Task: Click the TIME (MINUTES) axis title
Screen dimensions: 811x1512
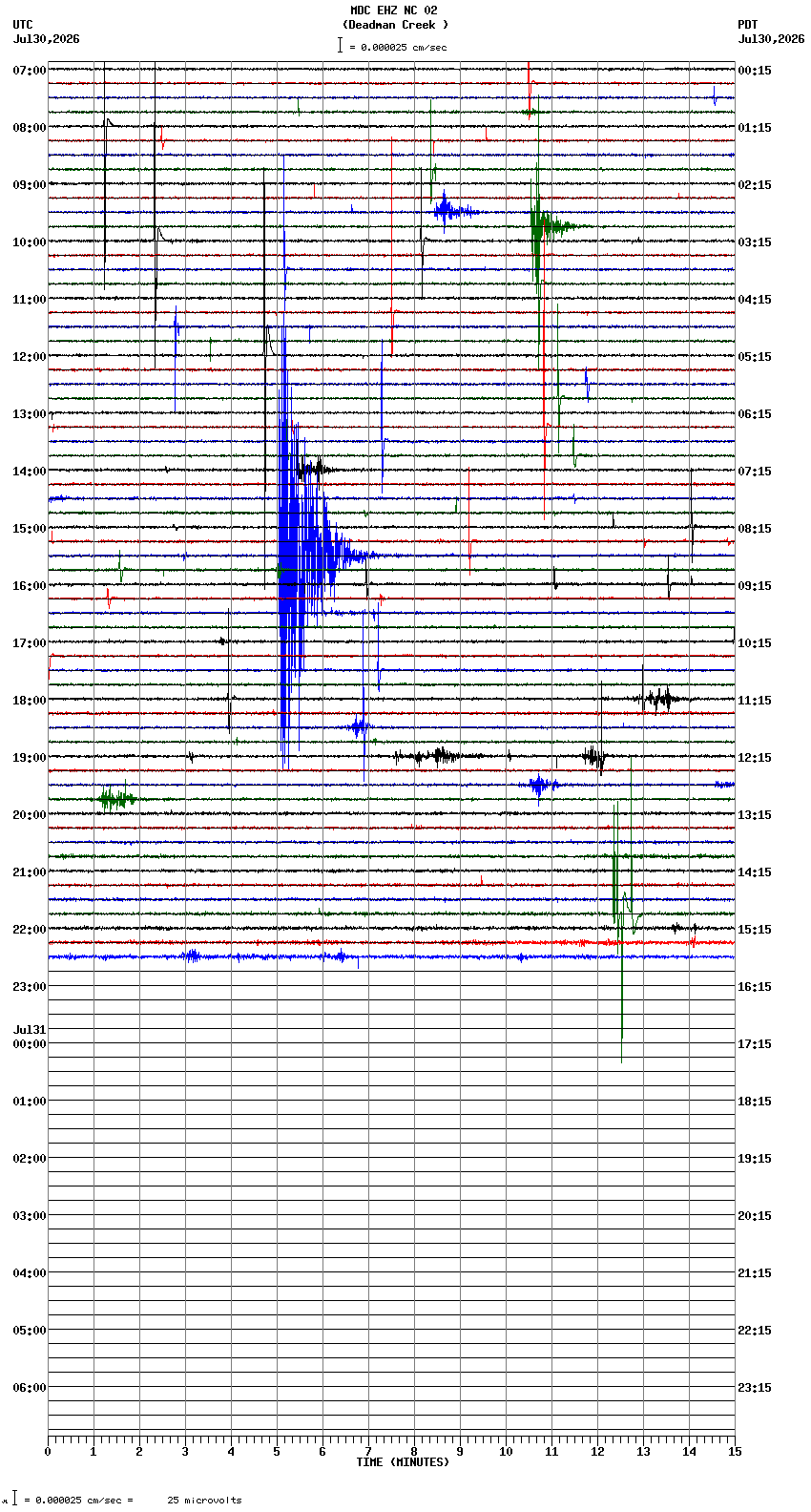Action: [403, 1462]
